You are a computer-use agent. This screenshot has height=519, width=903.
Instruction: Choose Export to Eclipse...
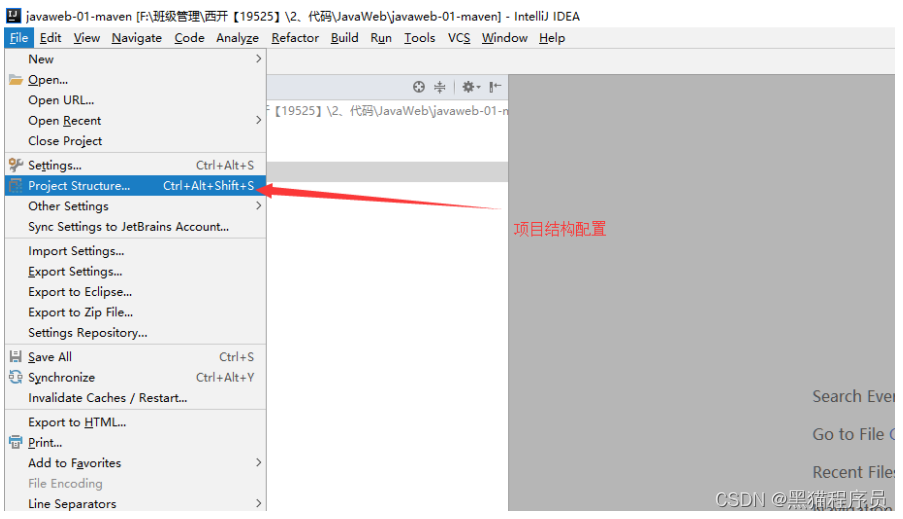pos(135,291)
